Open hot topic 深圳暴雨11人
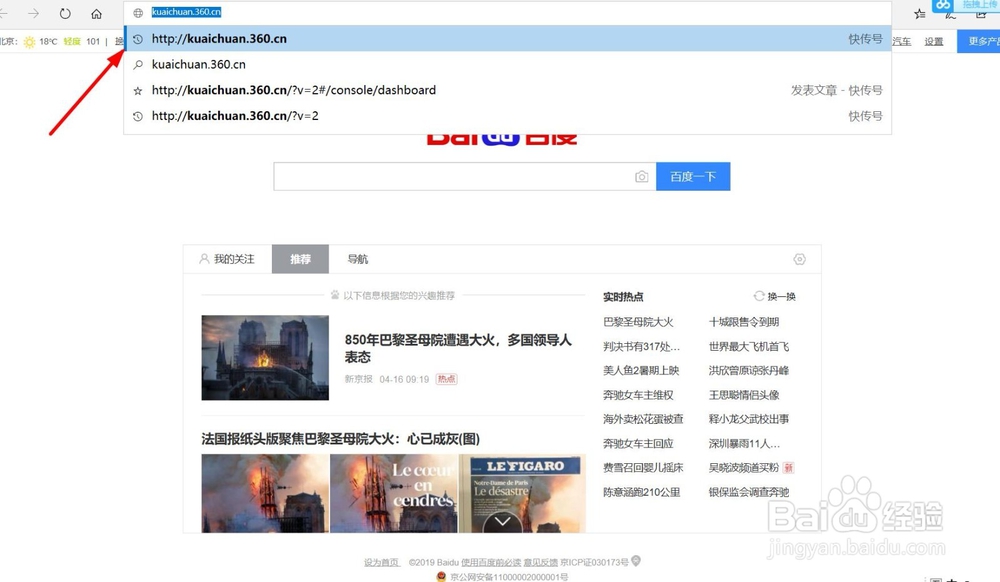 tap(744, 443)
